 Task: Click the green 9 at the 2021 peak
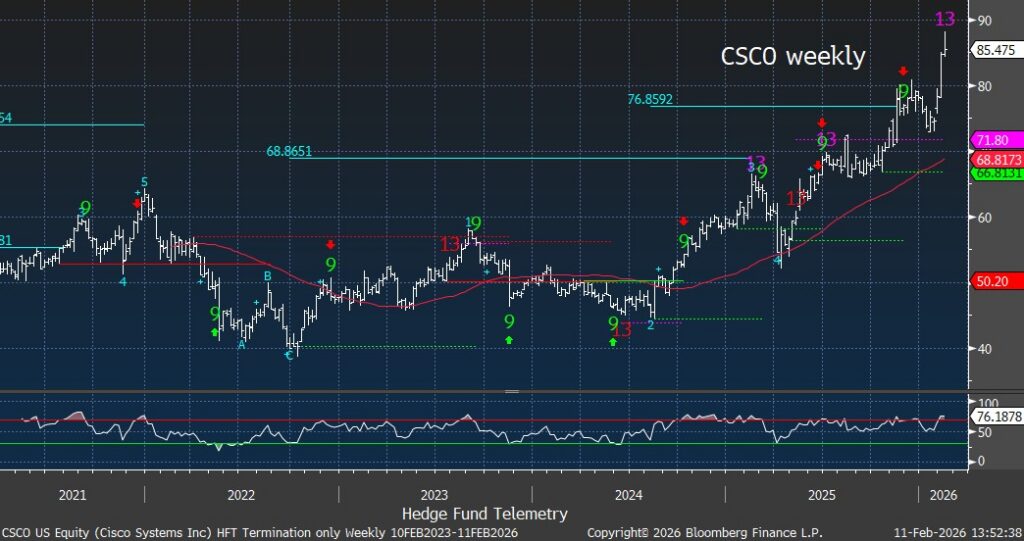(86, 208)
